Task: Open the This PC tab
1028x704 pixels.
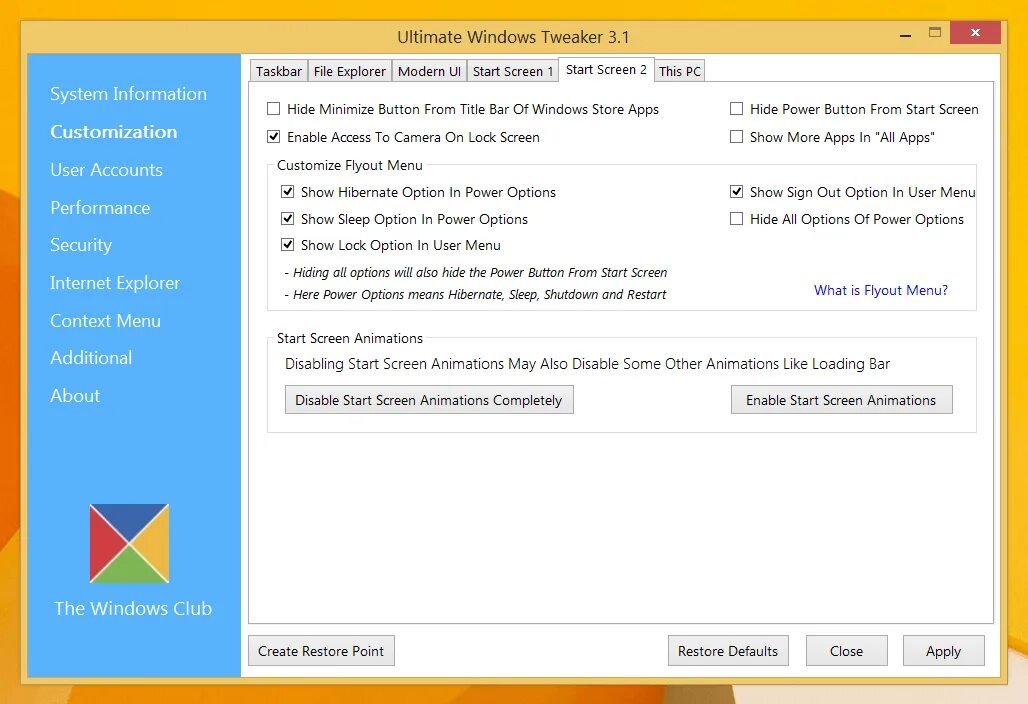Action: coord(680,71)
